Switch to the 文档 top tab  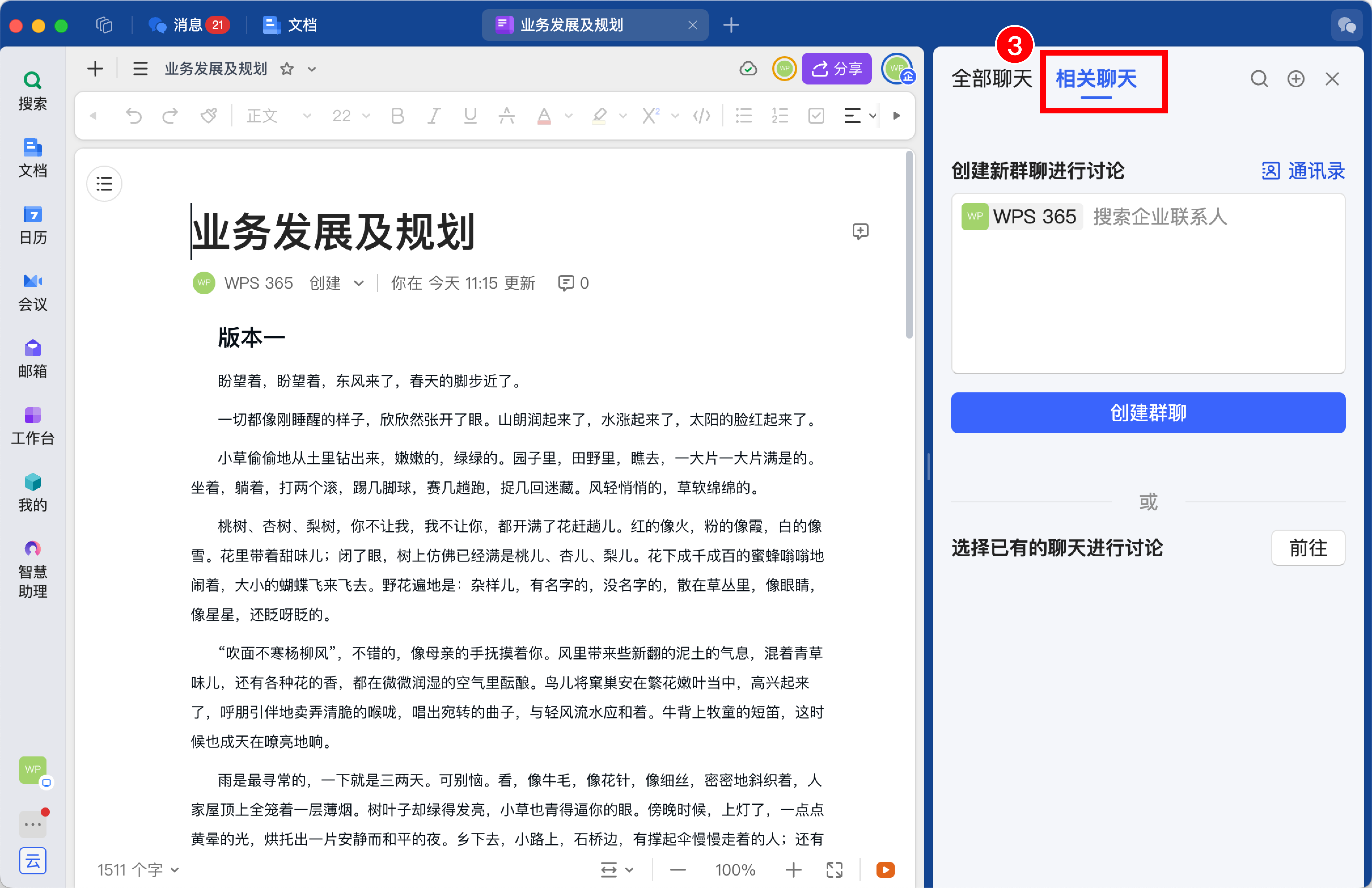[x=290, y=25]
